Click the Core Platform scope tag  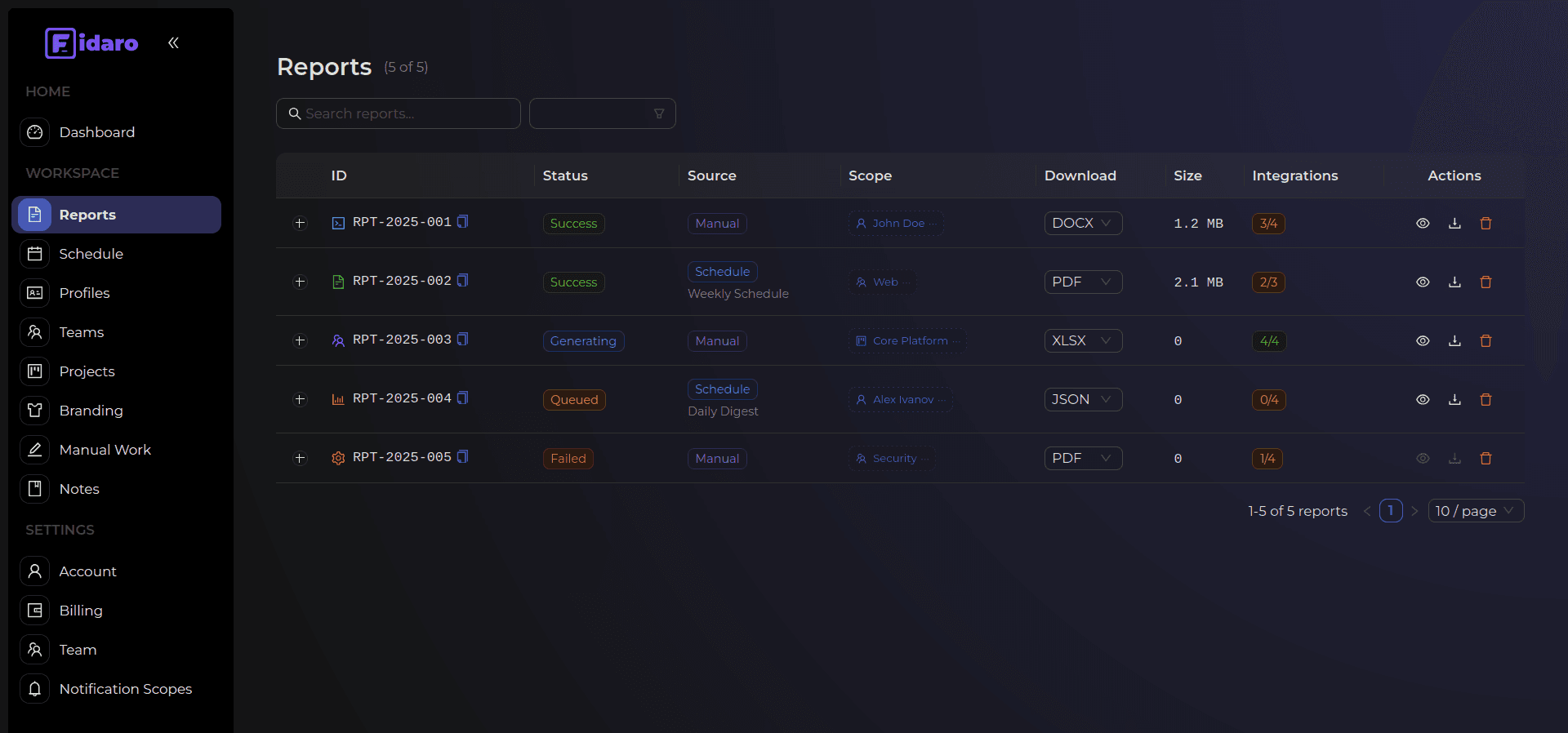click(906, 341)
